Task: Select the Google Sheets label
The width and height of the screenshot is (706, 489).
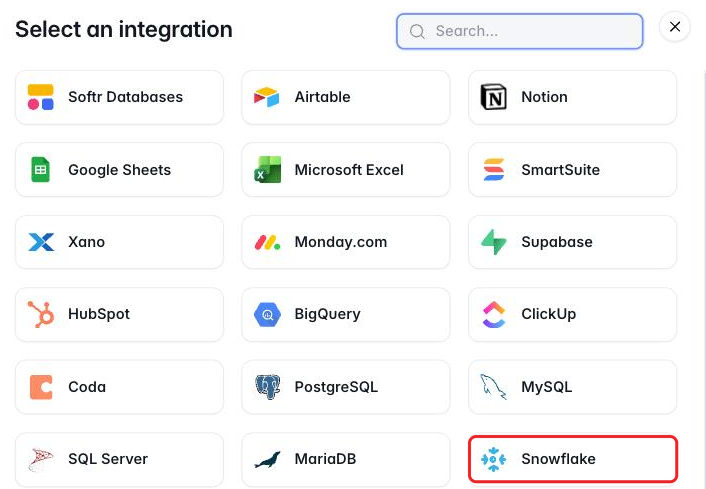Action: 120,170
